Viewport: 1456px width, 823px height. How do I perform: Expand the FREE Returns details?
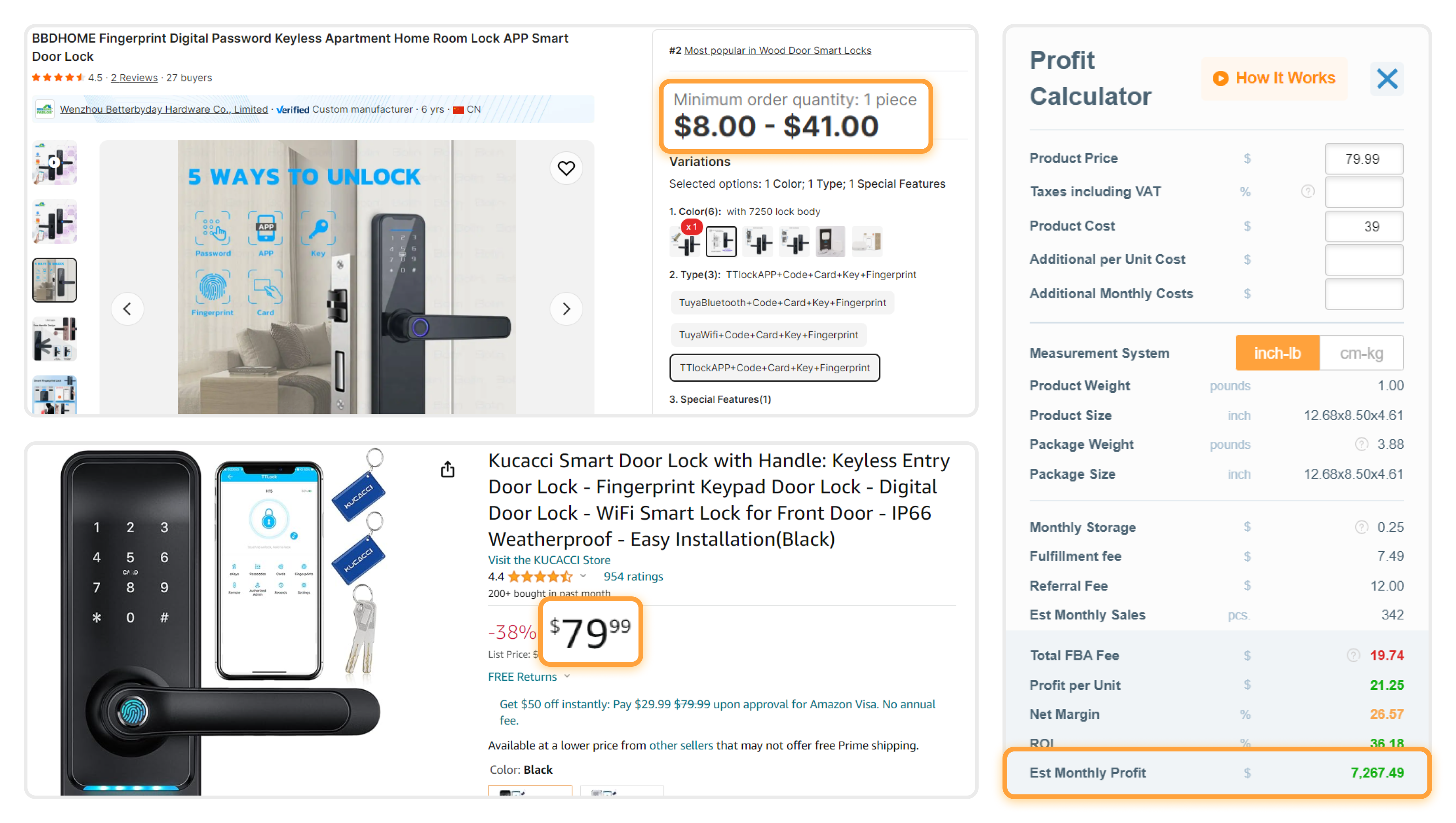[x=567, y=676]
